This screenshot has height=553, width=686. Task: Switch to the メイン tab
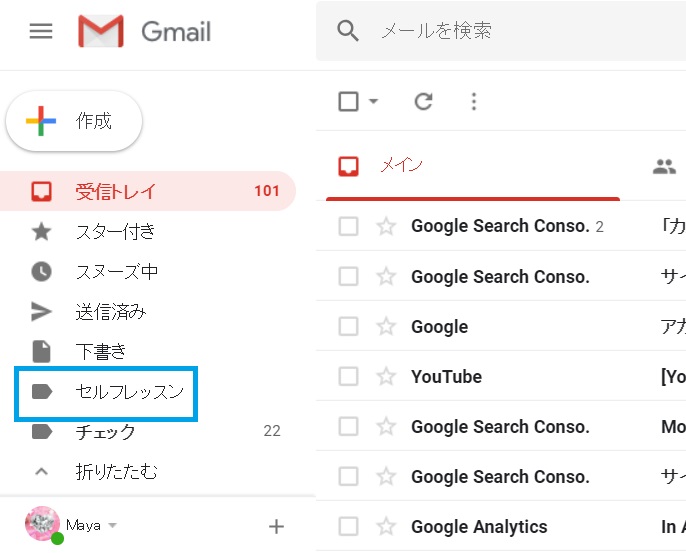tap(400, 166)
